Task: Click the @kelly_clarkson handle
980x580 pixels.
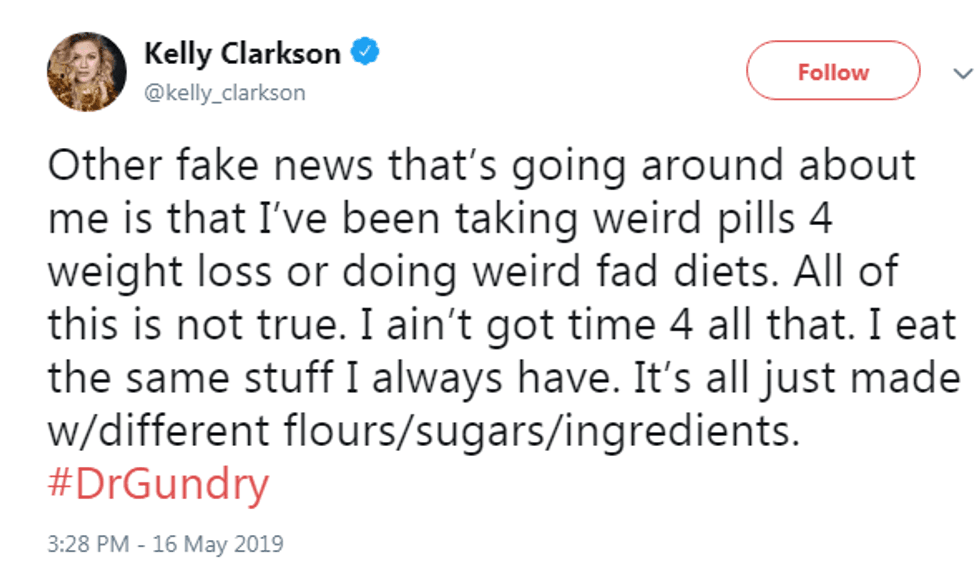Action: coord(225,93)
